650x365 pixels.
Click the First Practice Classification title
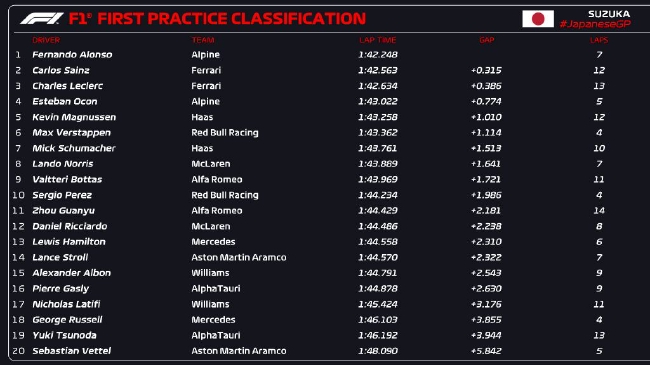217,19
